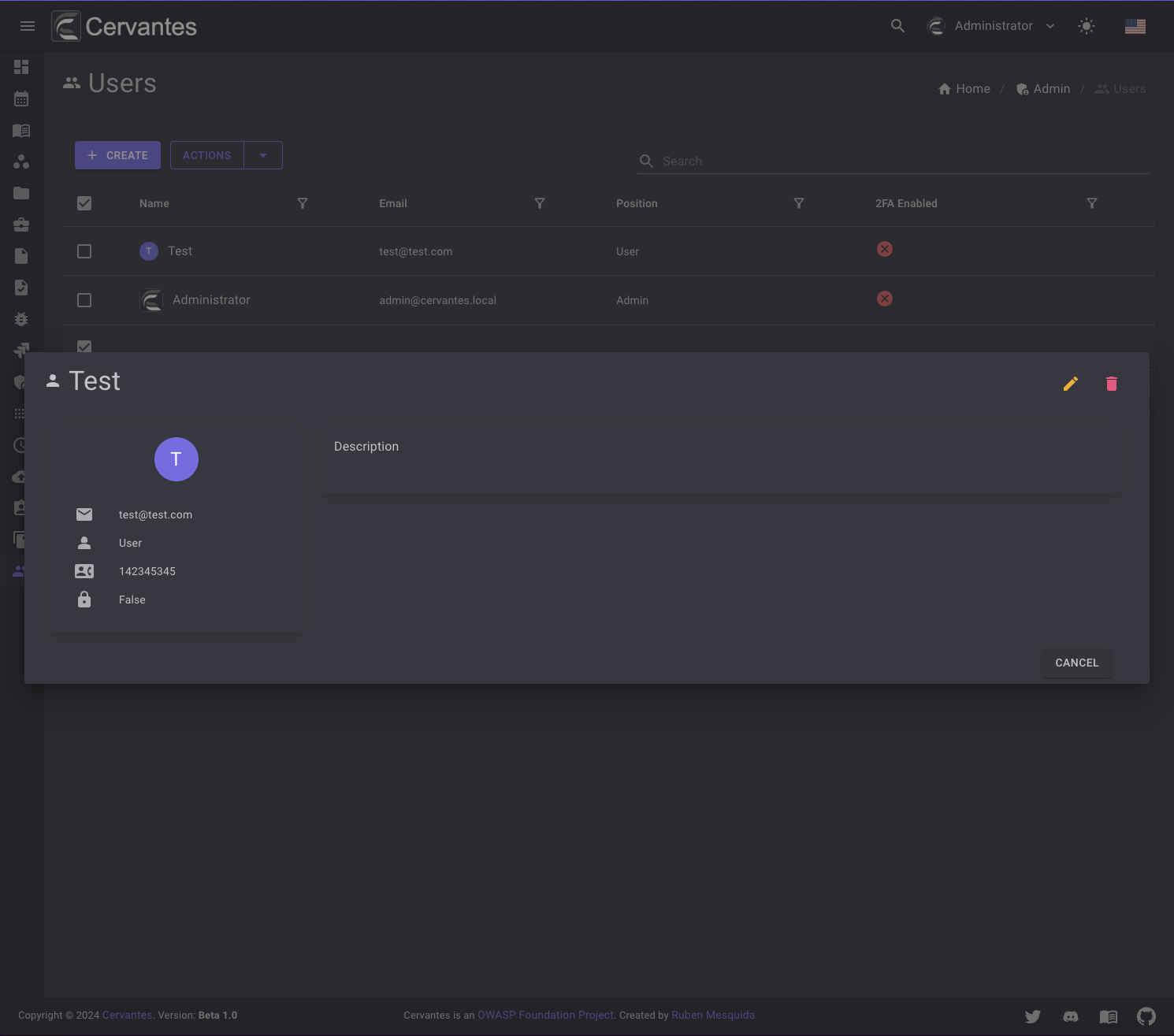Open the briefcase icon in sidebar
This screenshot has height=1036, width=1174.
point(21,225)
